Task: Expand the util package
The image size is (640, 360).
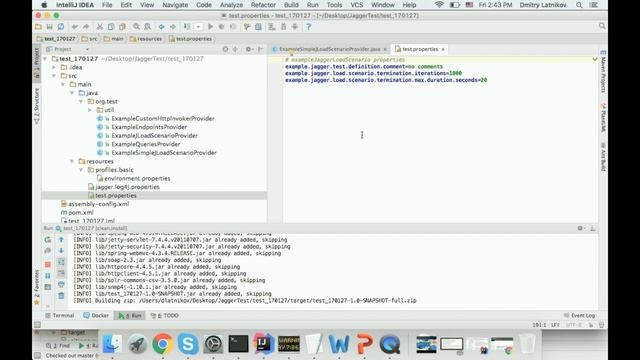Action: 90,110
